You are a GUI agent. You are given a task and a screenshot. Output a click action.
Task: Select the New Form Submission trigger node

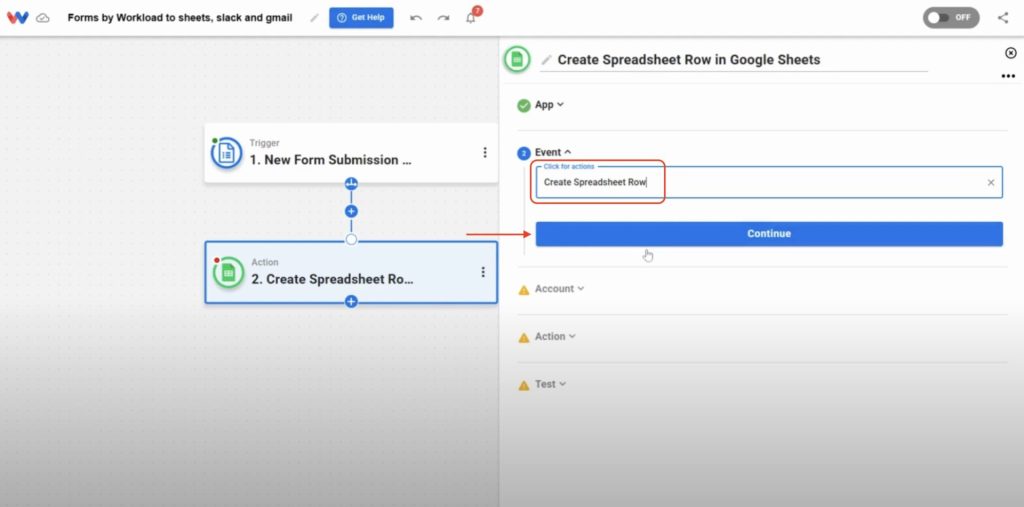[x=351, y=153]
